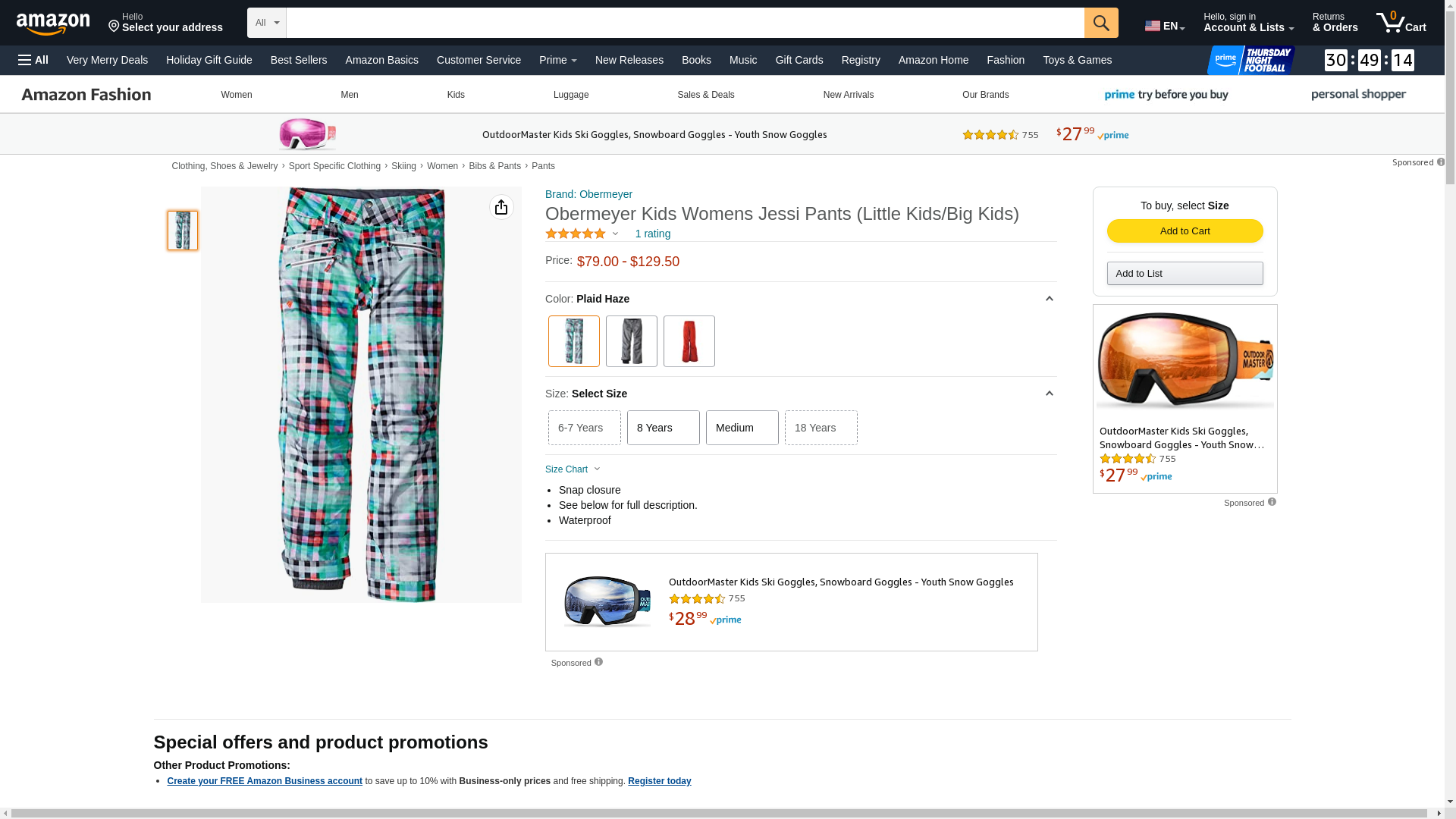Click the Amazon logo
Viewport: 1456px width, 819px height.
[53, 24]
